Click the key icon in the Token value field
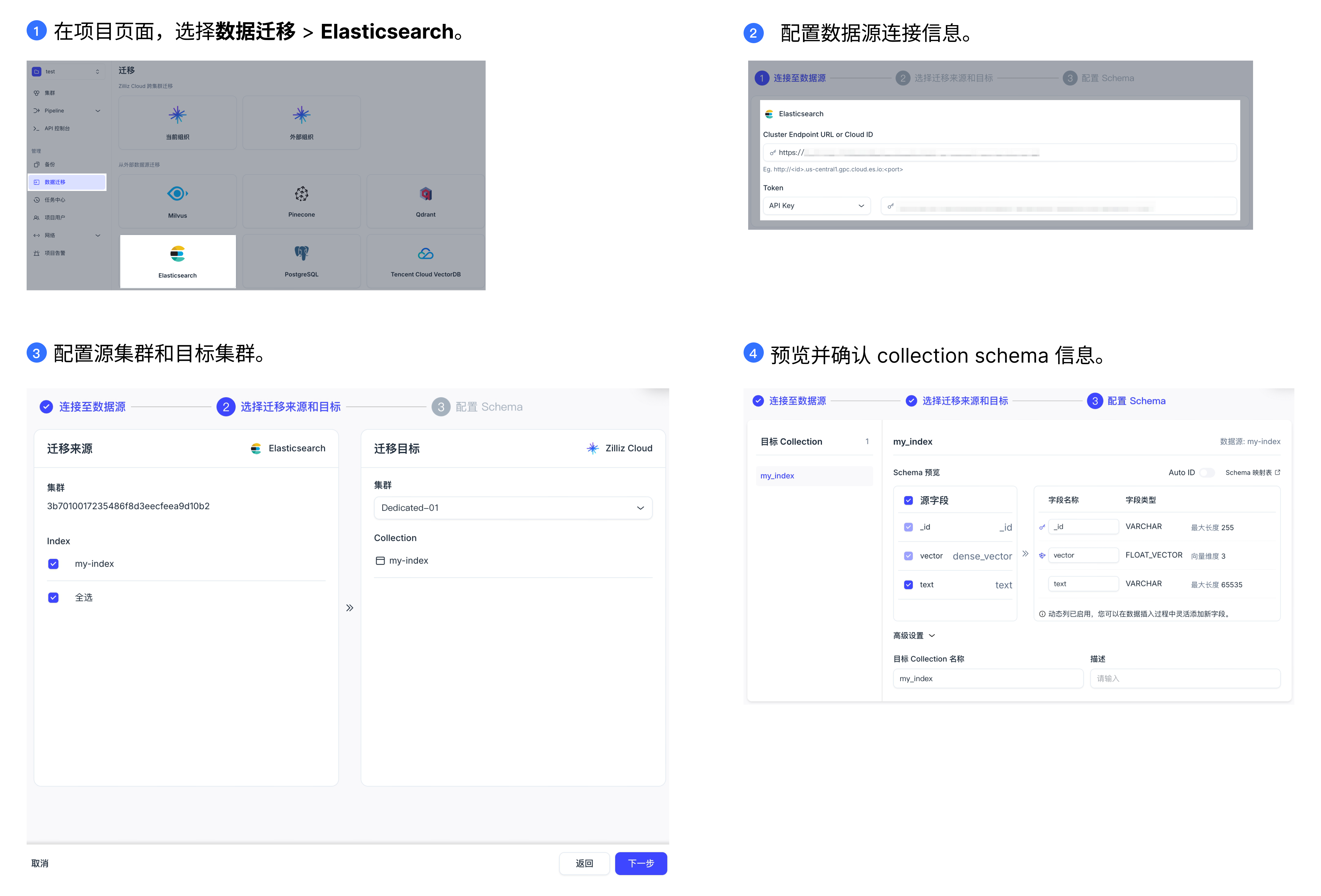Screen dimensions: 1321x896 click(891, 206)
